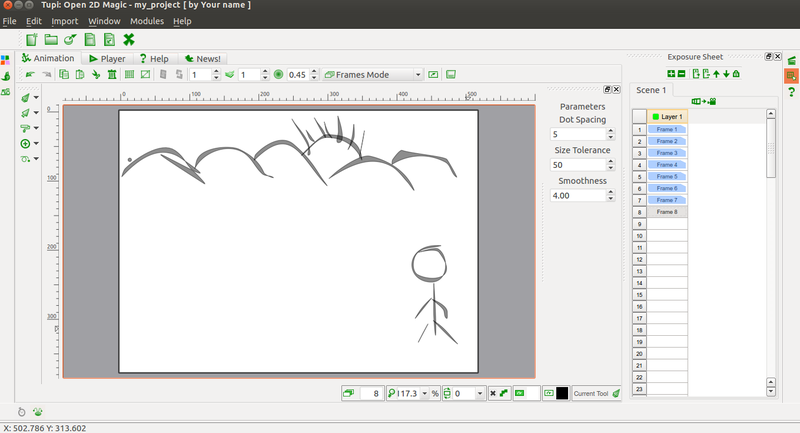Open the zoom percentage dropdown
Viewport: 800px width, 433px height.
coord(424,393)
